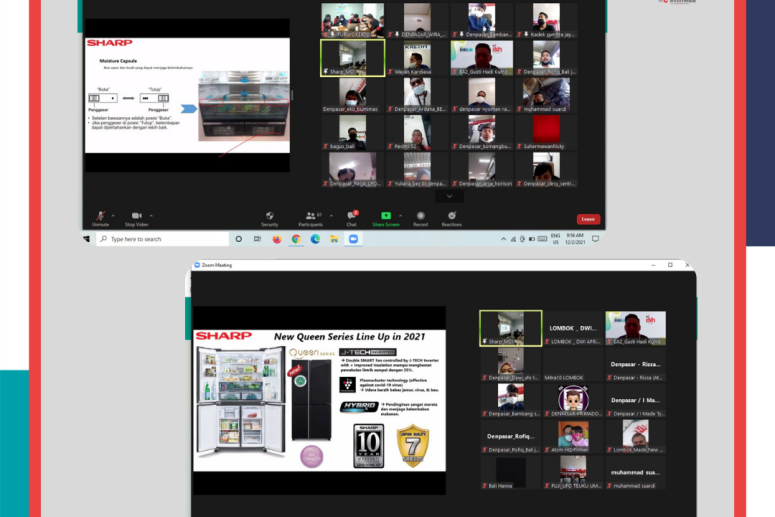Select the Denpasar_eko_bumimas video tile

(x=352, y=95)
